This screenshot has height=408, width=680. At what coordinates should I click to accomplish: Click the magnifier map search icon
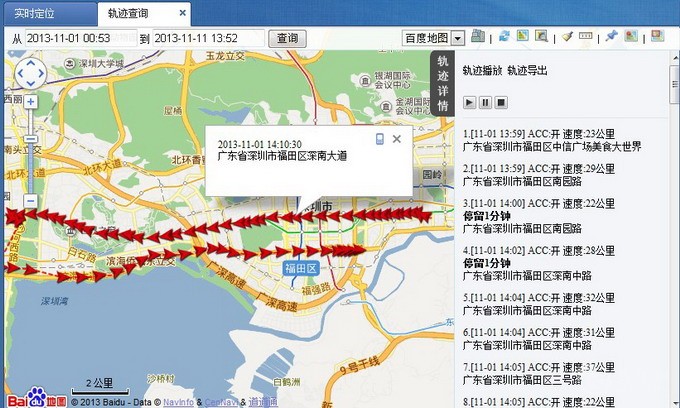541,37
